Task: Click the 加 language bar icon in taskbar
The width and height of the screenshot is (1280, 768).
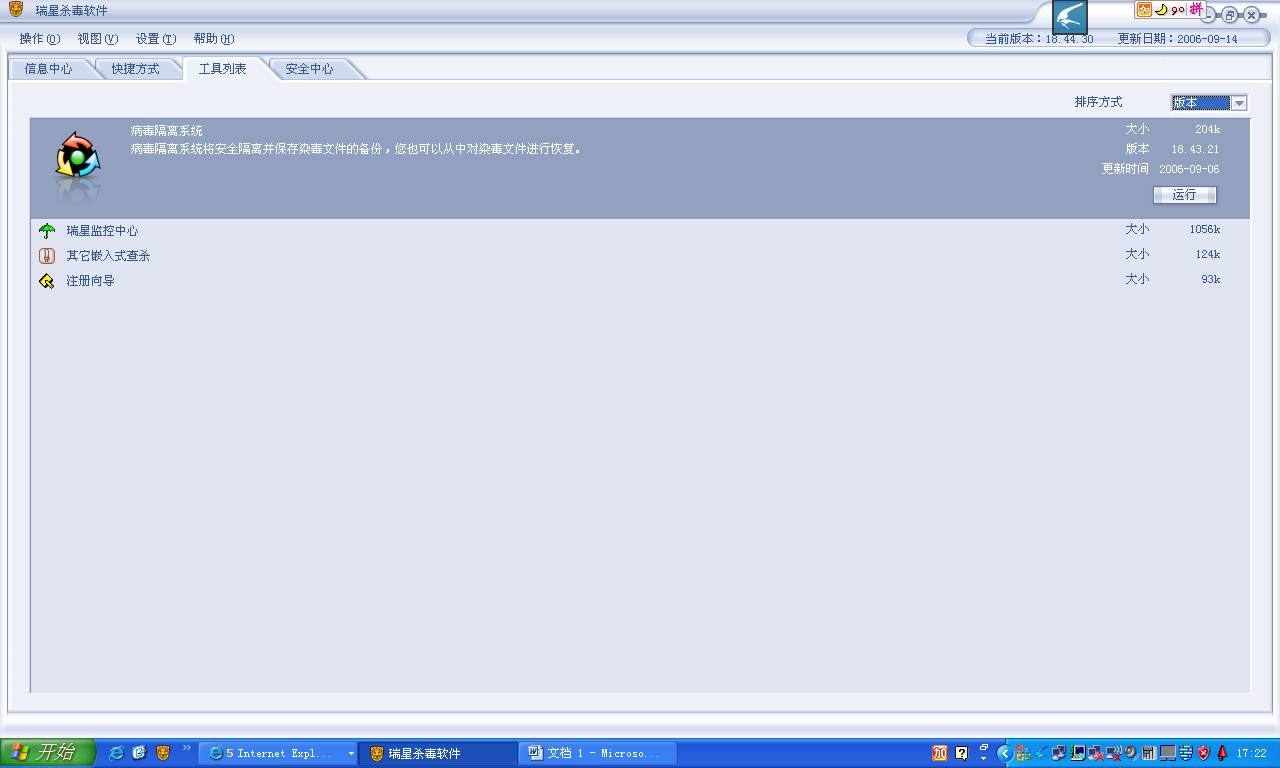Action: click(939, 753)
